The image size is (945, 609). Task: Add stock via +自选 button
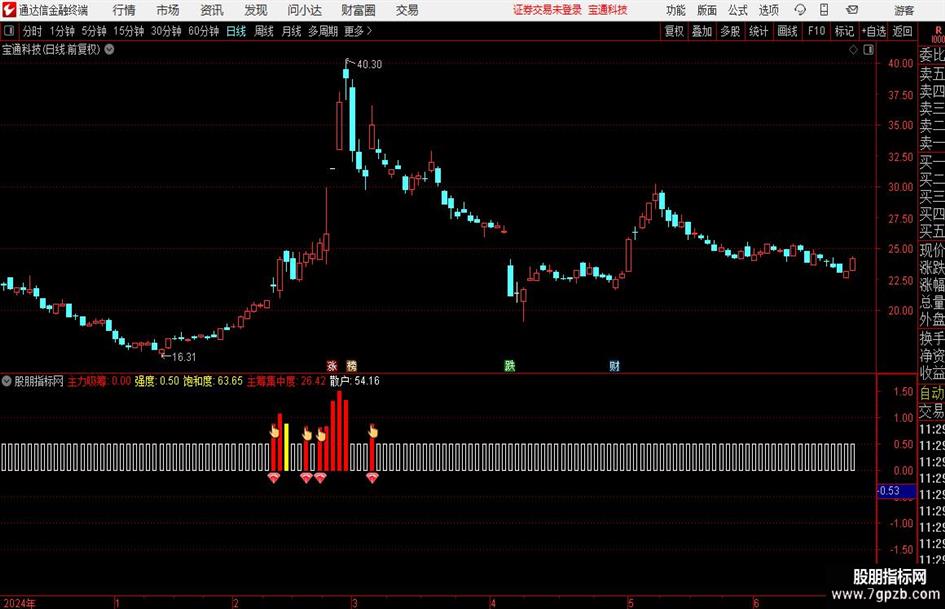(x=873, y=31)
